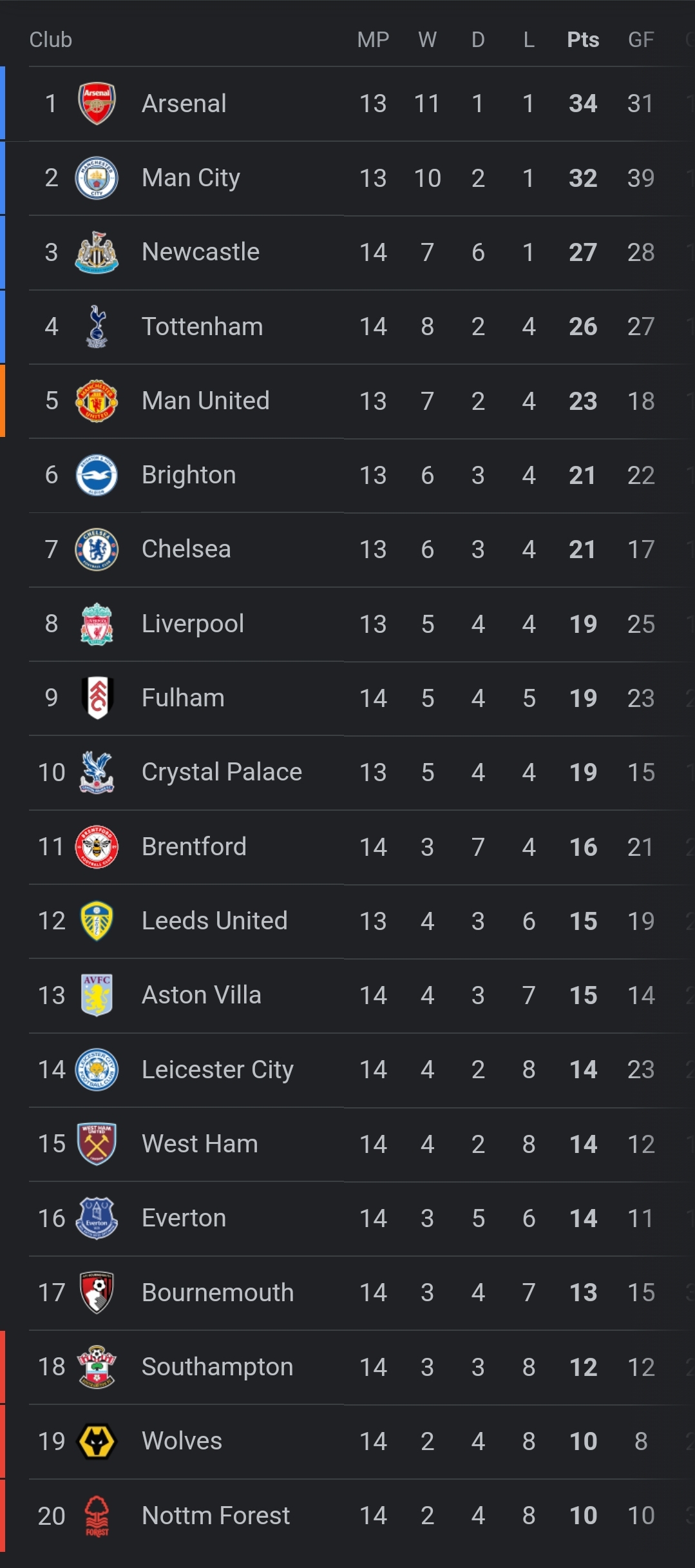Select the GF column header
The image size is (695, 1568).
pyautogui.click(x=641, y=40)
